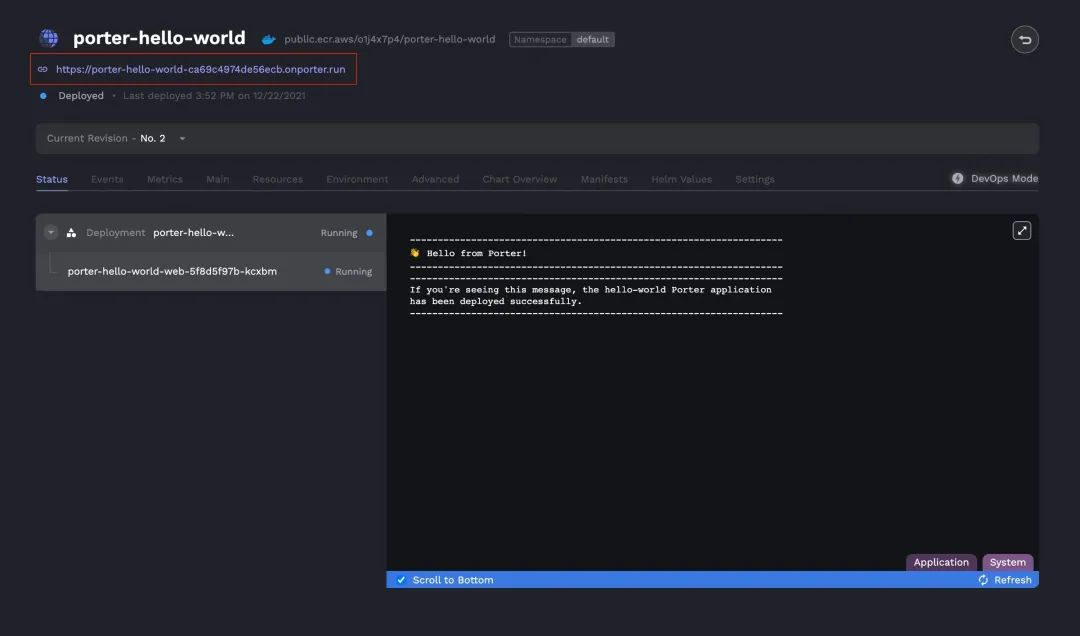
Task: Switch to the Events tab
Action: (x=107, y=179)
